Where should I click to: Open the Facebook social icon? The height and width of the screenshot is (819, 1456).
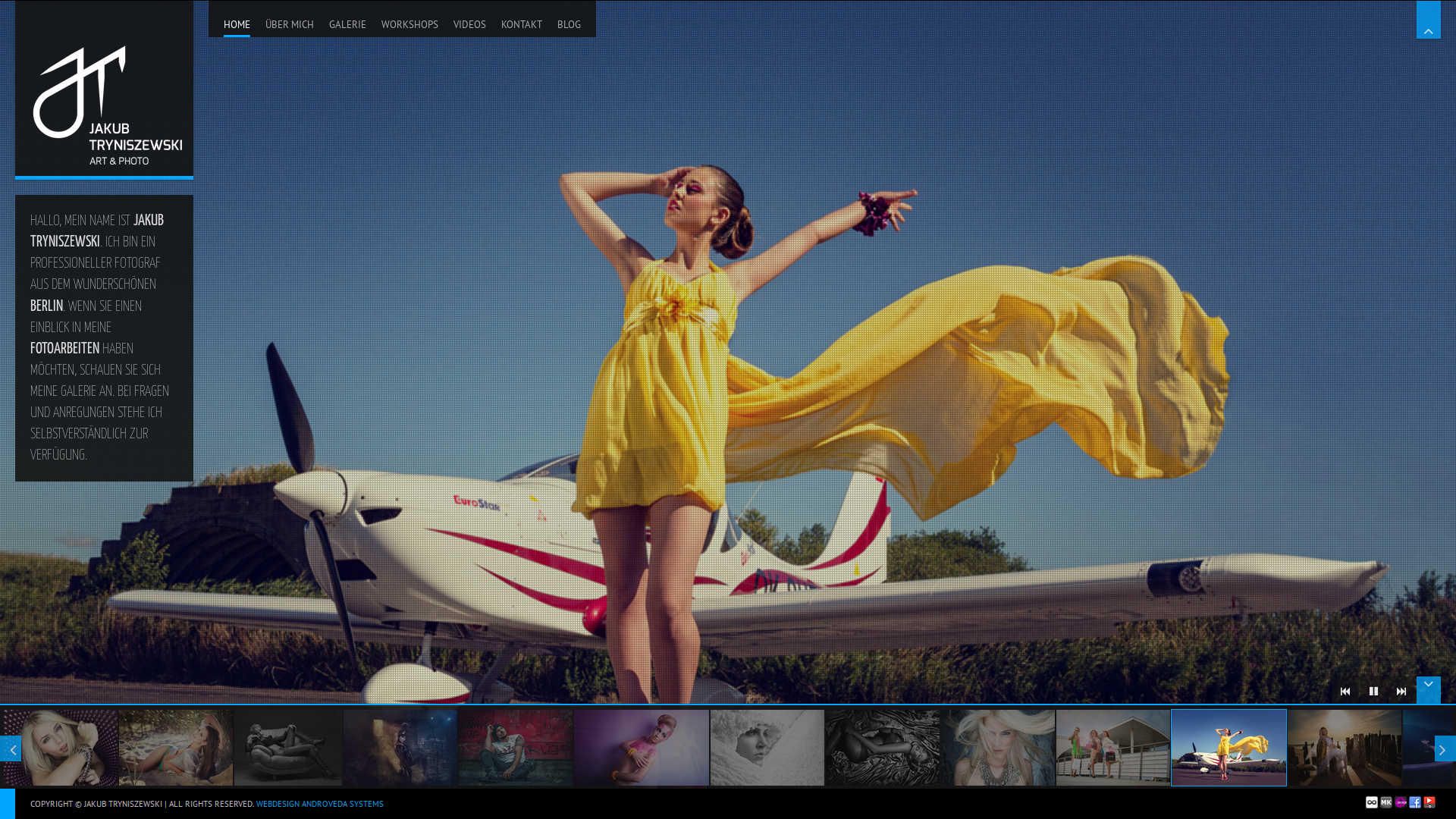(x=1415, y=802)
